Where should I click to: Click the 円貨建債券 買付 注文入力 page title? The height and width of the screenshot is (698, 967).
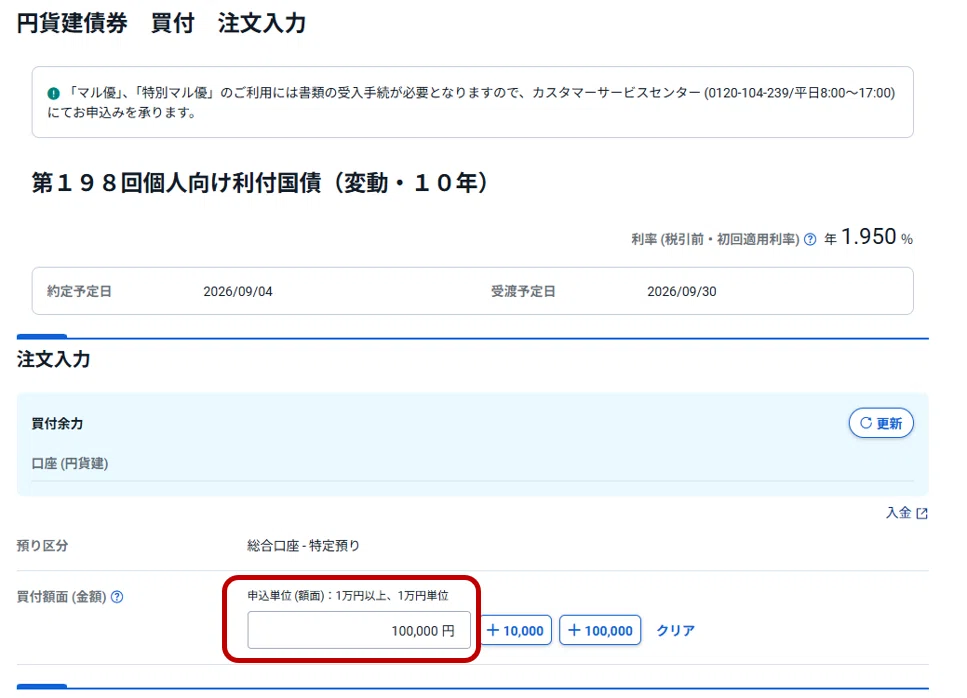(x=162, y=23)
